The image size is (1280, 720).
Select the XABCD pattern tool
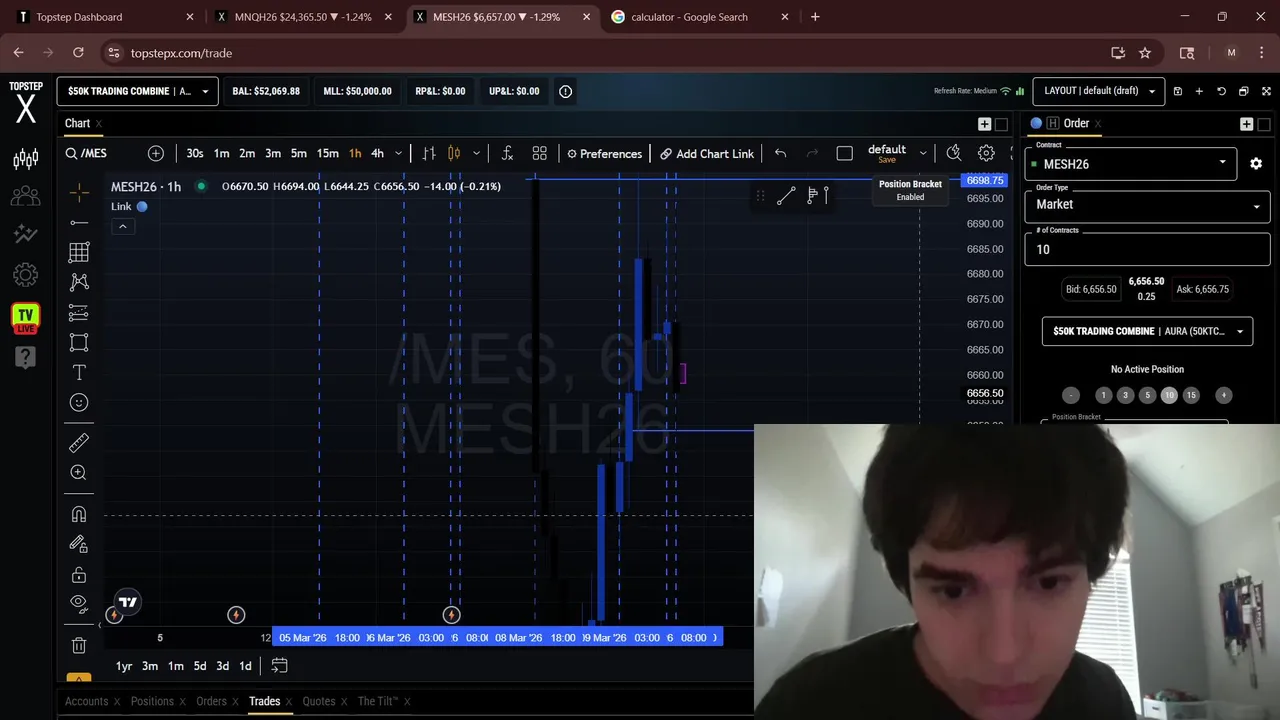pos(79,282)
